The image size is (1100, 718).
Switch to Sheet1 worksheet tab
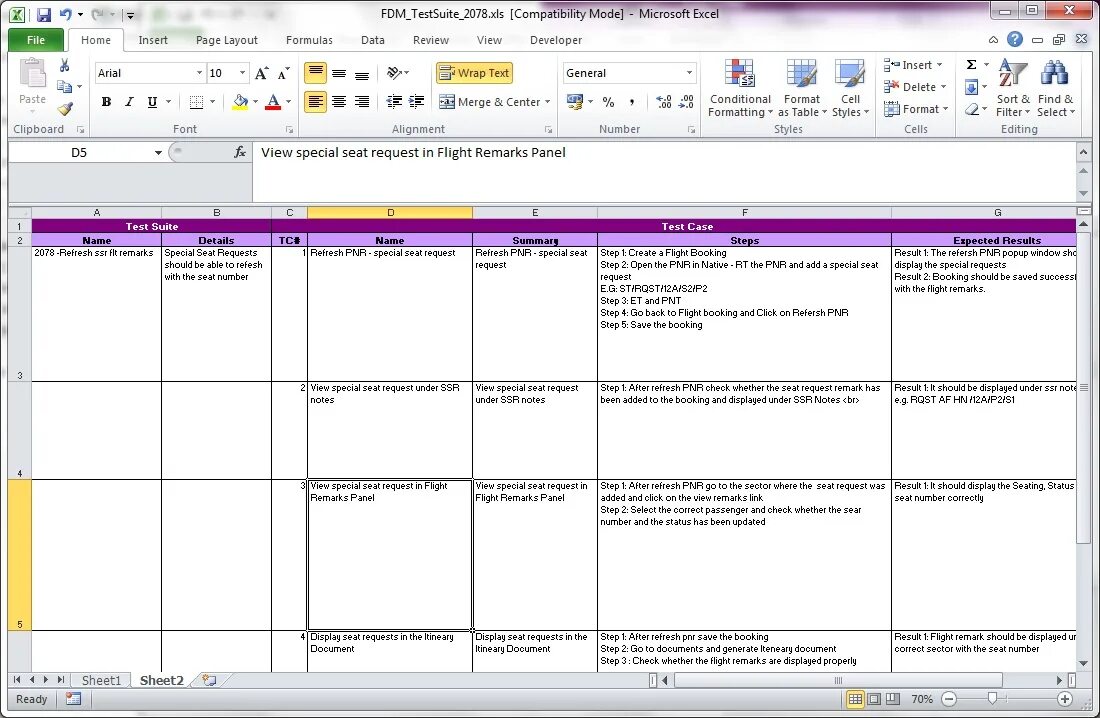[x=101, y=680]
